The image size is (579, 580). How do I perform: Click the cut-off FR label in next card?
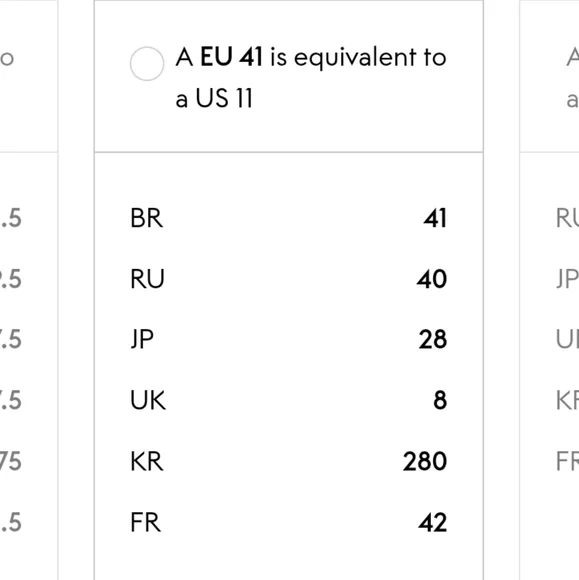567,461
